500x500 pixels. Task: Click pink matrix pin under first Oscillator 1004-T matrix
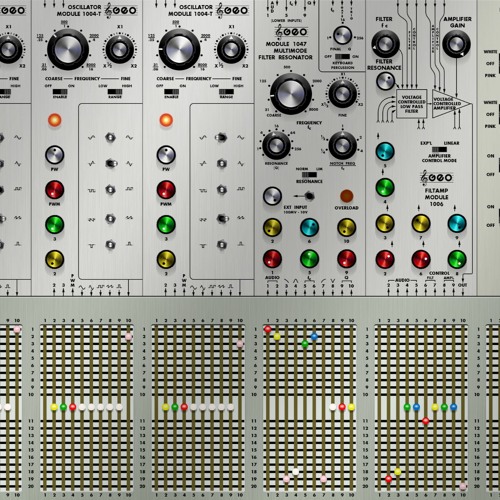pyautogui.click(x=128, y=337)
